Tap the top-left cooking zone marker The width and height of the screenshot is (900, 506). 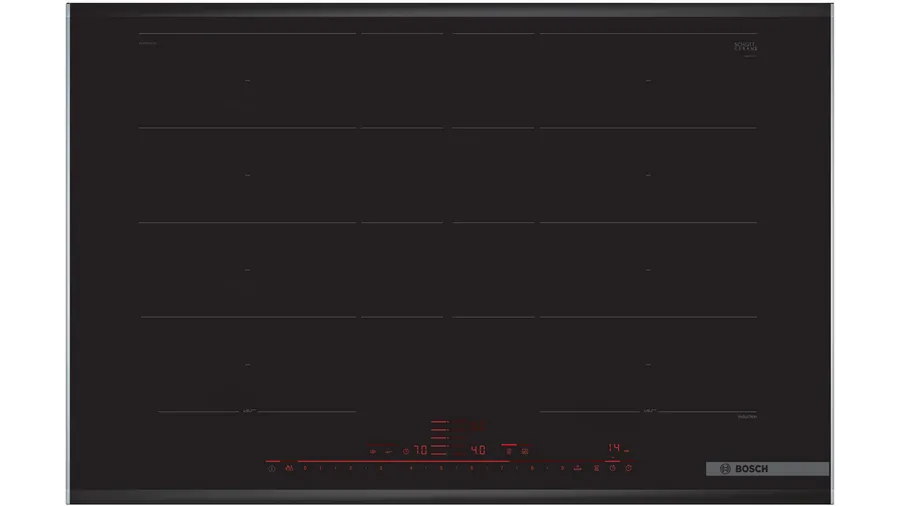point(247,80)
